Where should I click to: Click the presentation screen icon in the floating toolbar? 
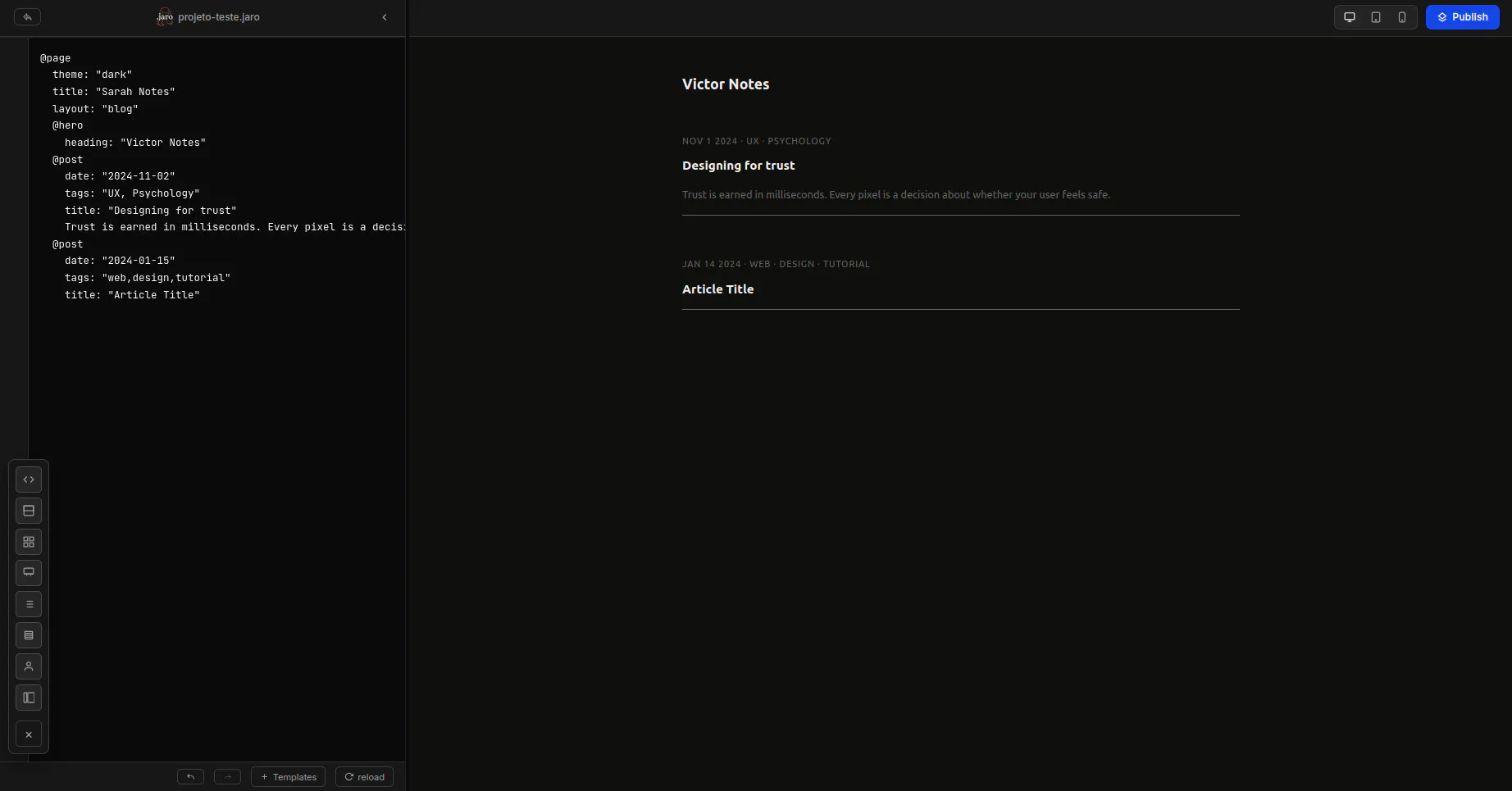click(29, 573)
